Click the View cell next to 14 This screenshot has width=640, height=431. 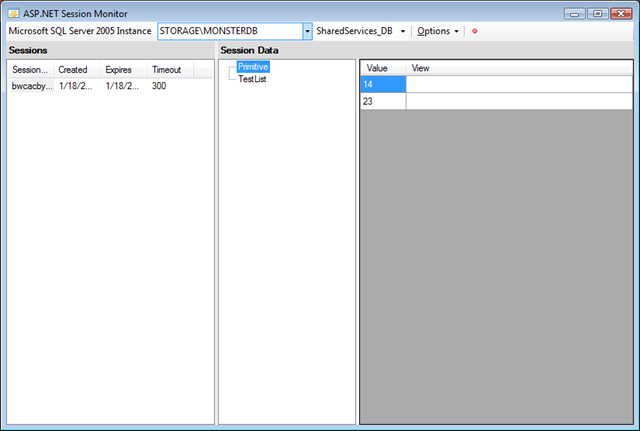[x=519, y=84]
